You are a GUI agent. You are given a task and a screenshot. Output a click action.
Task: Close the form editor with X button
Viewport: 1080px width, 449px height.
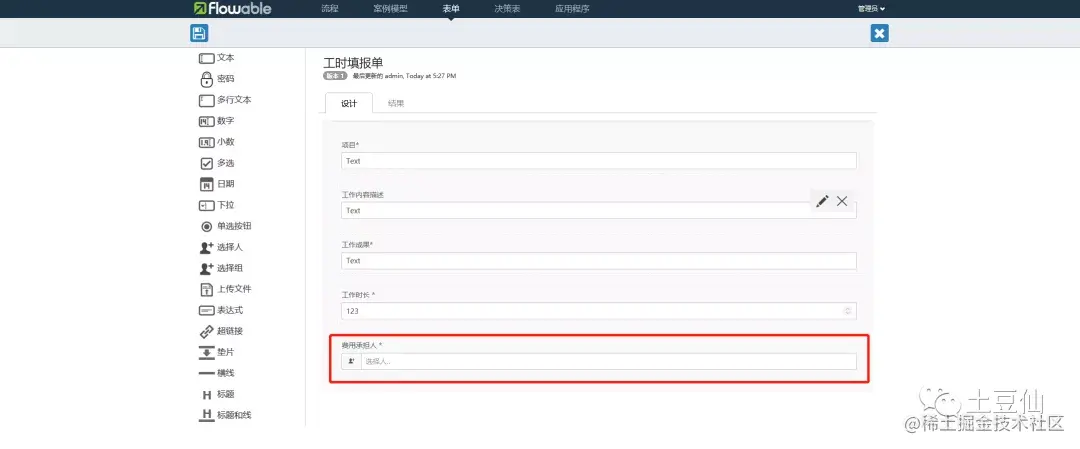(880, 33)
